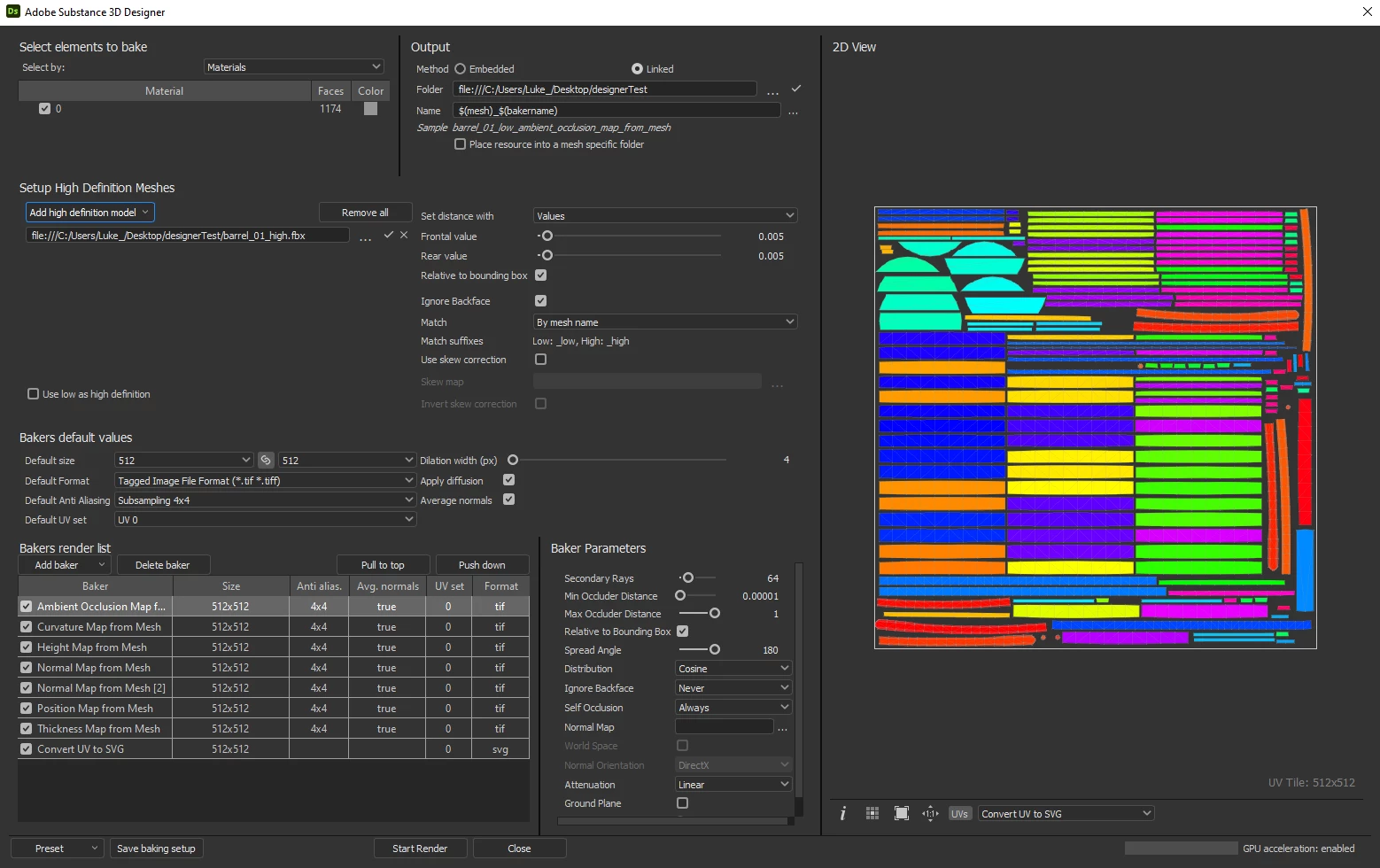The width and height of the screenshot is (1380, 868).
Task: Reset zoom with the 1:1 icon
Action: (930, 813)
